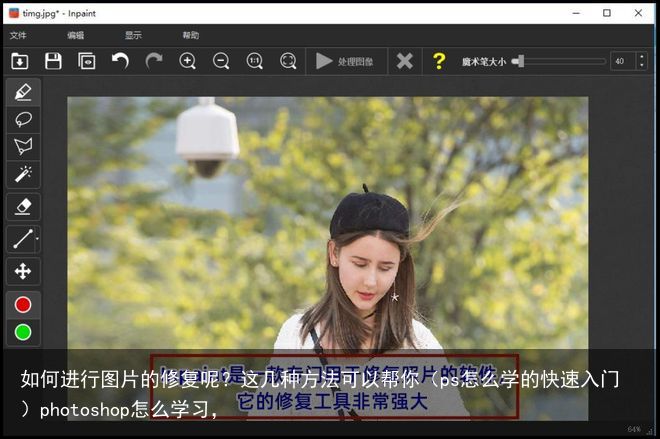Decrease the marker size with the down arrow

(x=641, y=66)
